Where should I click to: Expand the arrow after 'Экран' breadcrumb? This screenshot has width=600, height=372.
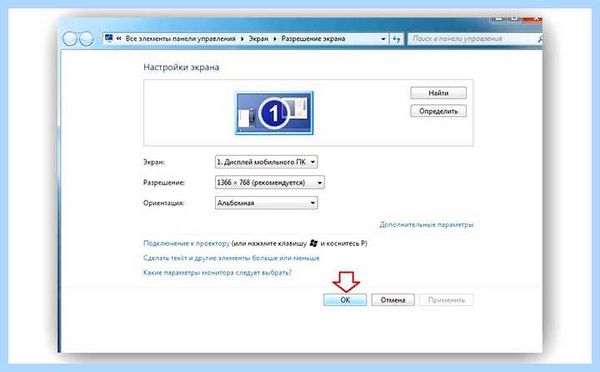tap(275, 39)
